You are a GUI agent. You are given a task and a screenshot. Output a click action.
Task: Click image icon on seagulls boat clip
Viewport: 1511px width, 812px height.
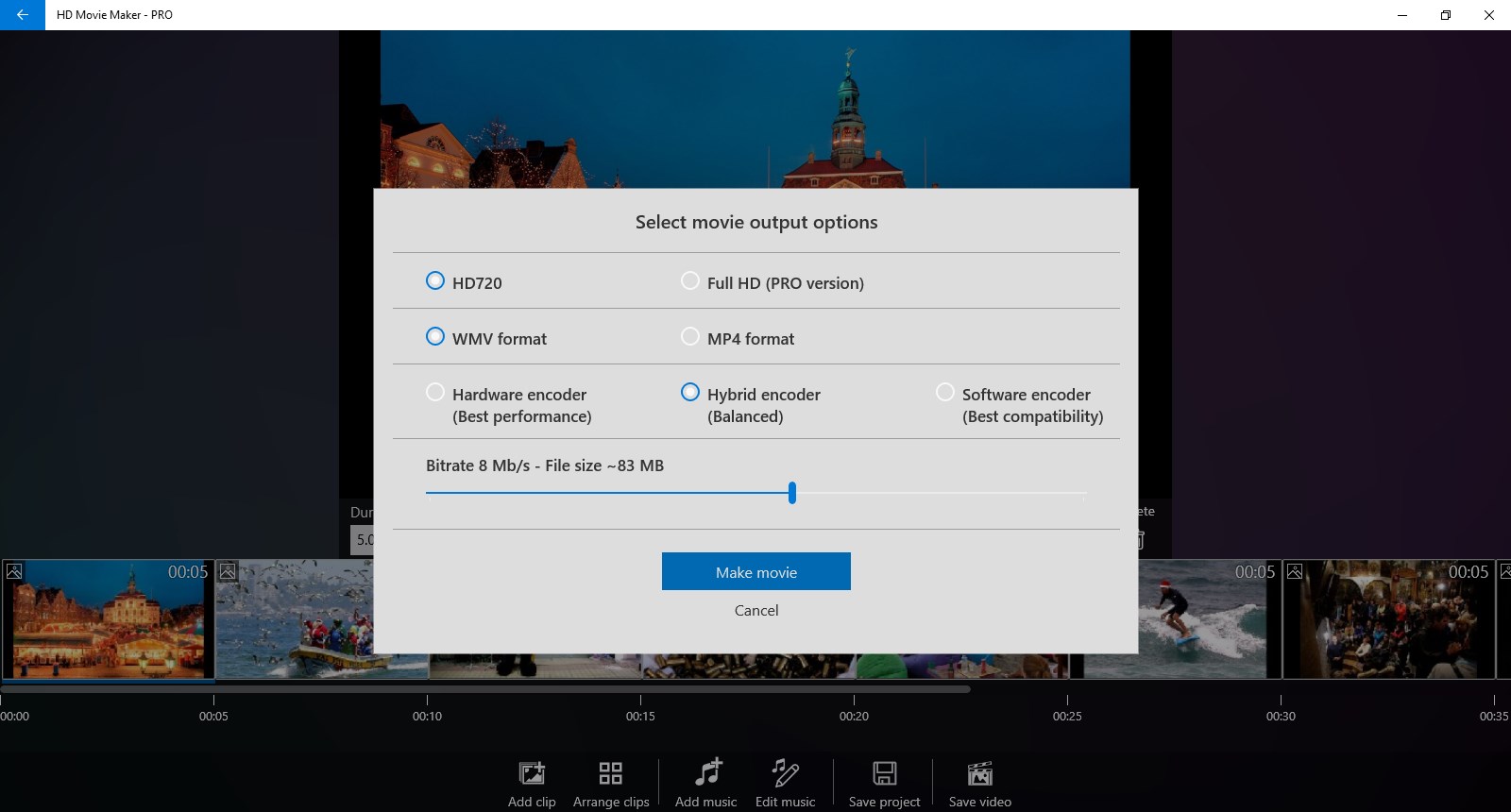pos(228,571)
